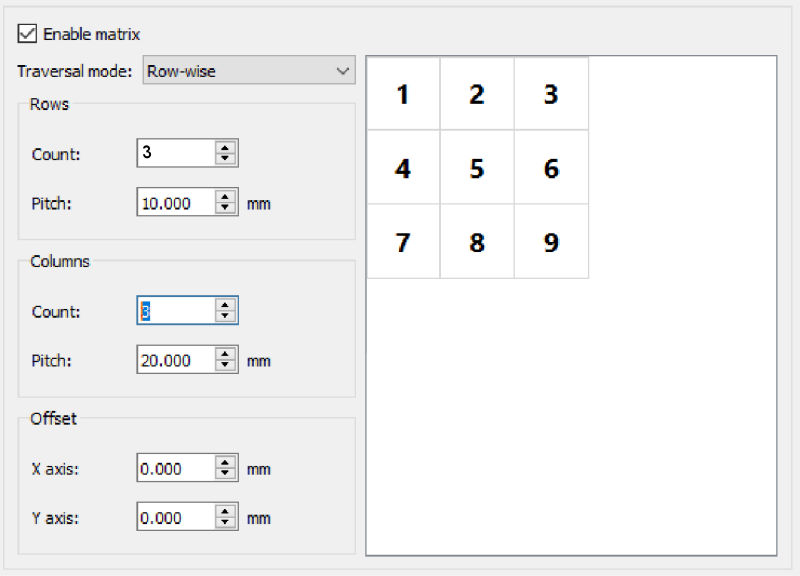The image size is (800, 576).
Task: Open the Traversal mode dropdown
Action: pos(249,70)
